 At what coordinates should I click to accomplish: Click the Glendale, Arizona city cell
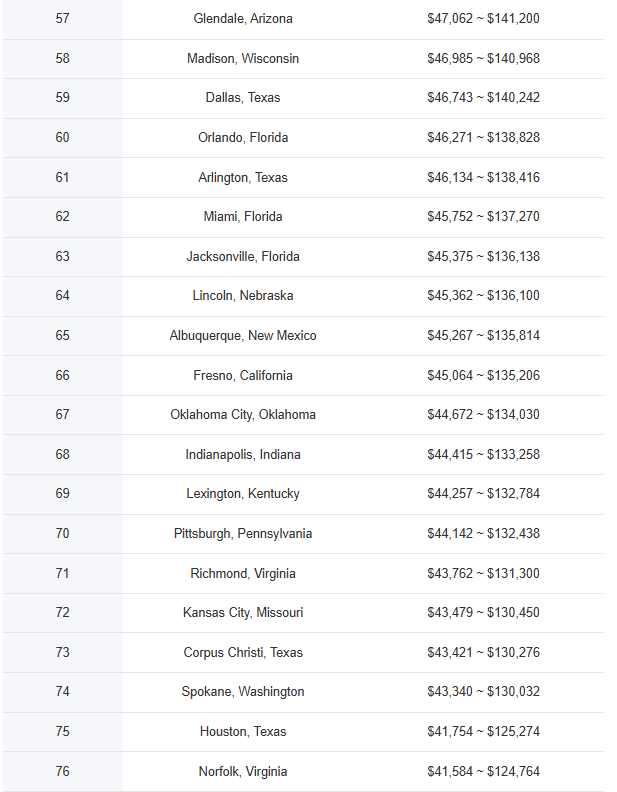click(x=243, y=19)
